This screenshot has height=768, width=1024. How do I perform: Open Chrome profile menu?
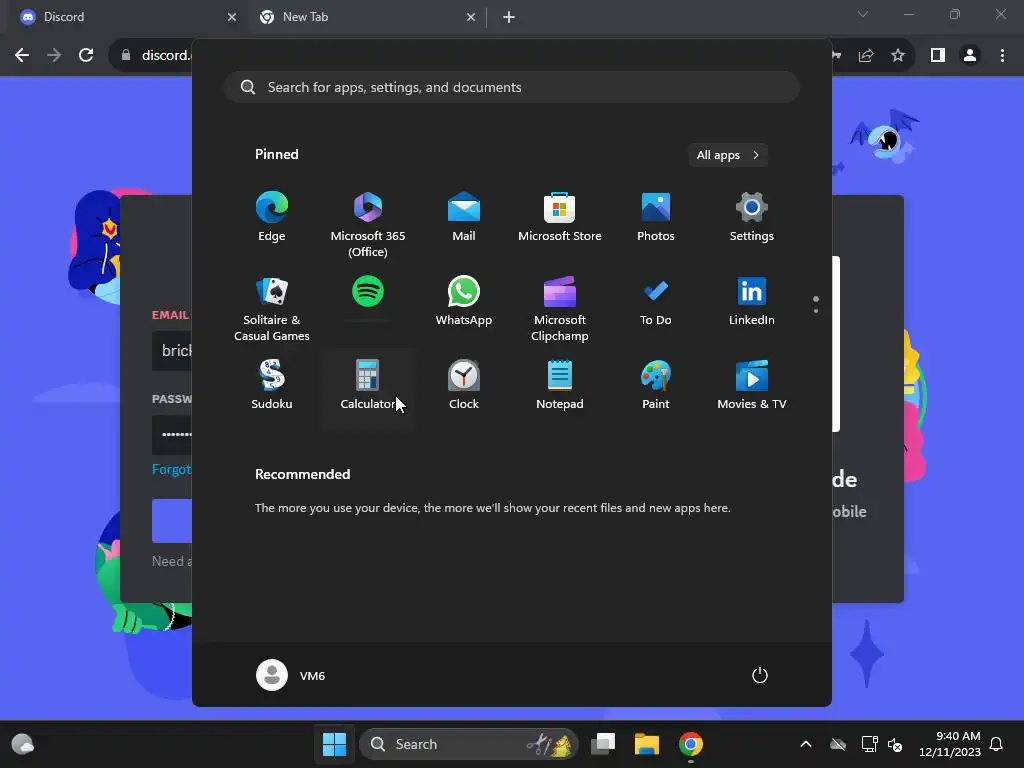pos(970,56)
